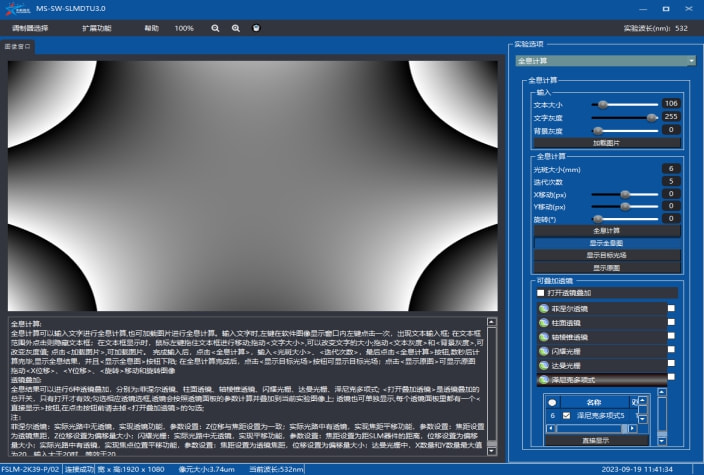Tick the checkbox beside 菲涅尔透镜
This screenshot has width=704, height=475.
(671, 309)
